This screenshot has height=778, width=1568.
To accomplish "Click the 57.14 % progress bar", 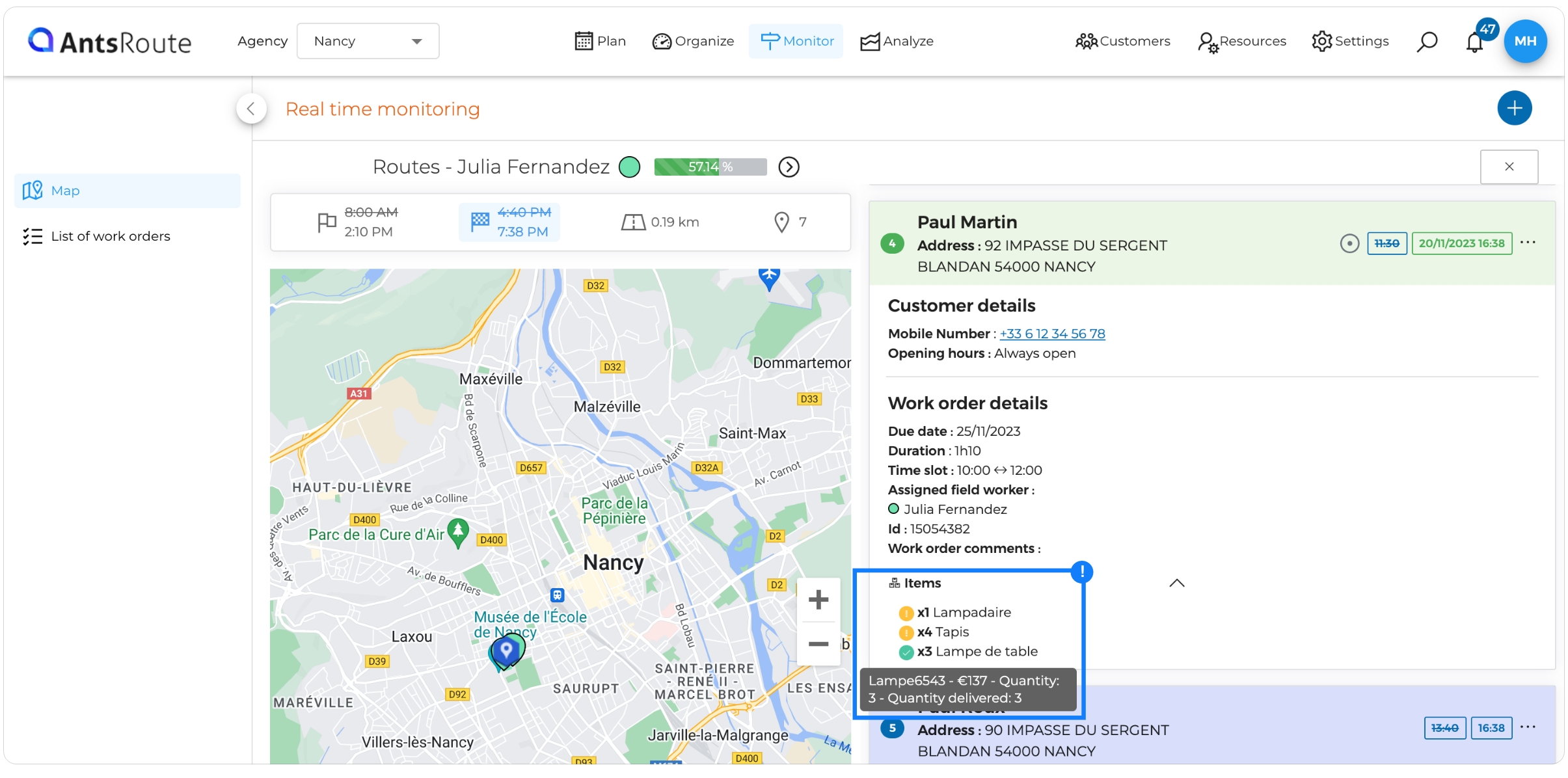I will point(710,167).
